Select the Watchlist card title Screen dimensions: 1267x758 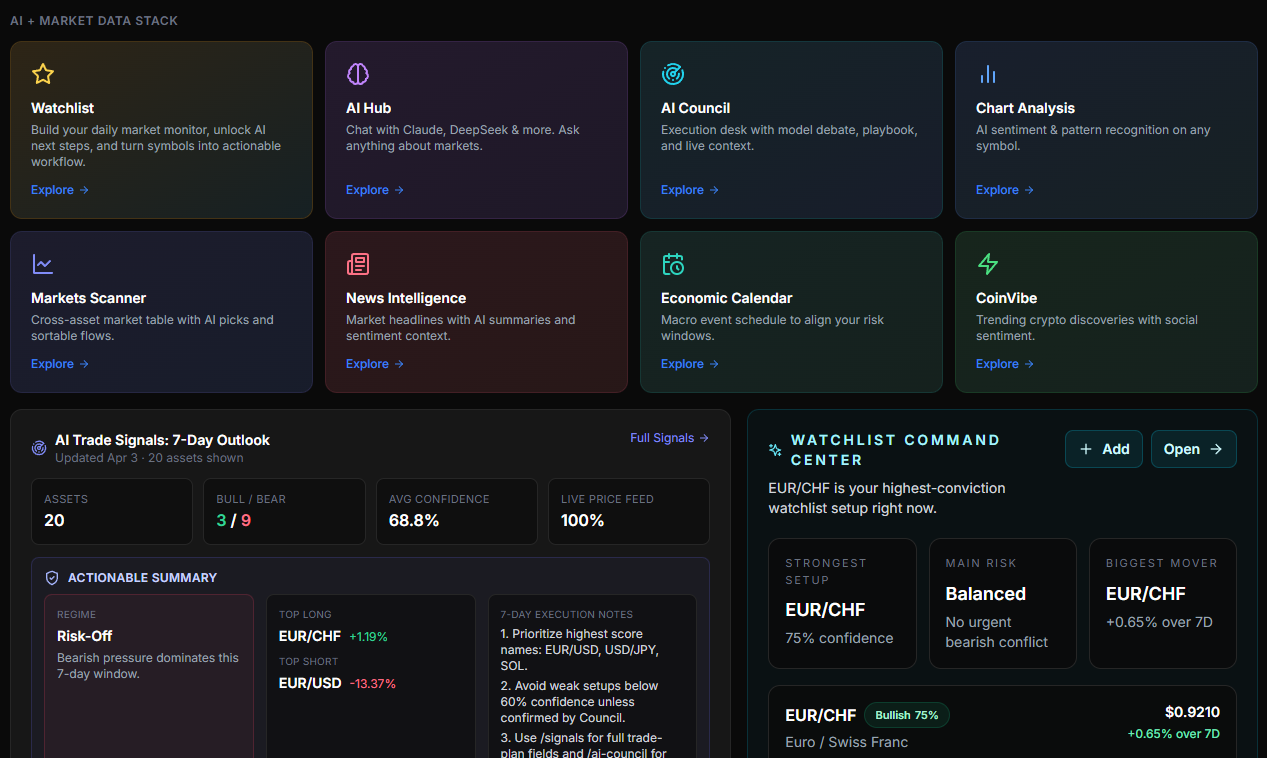63,108
